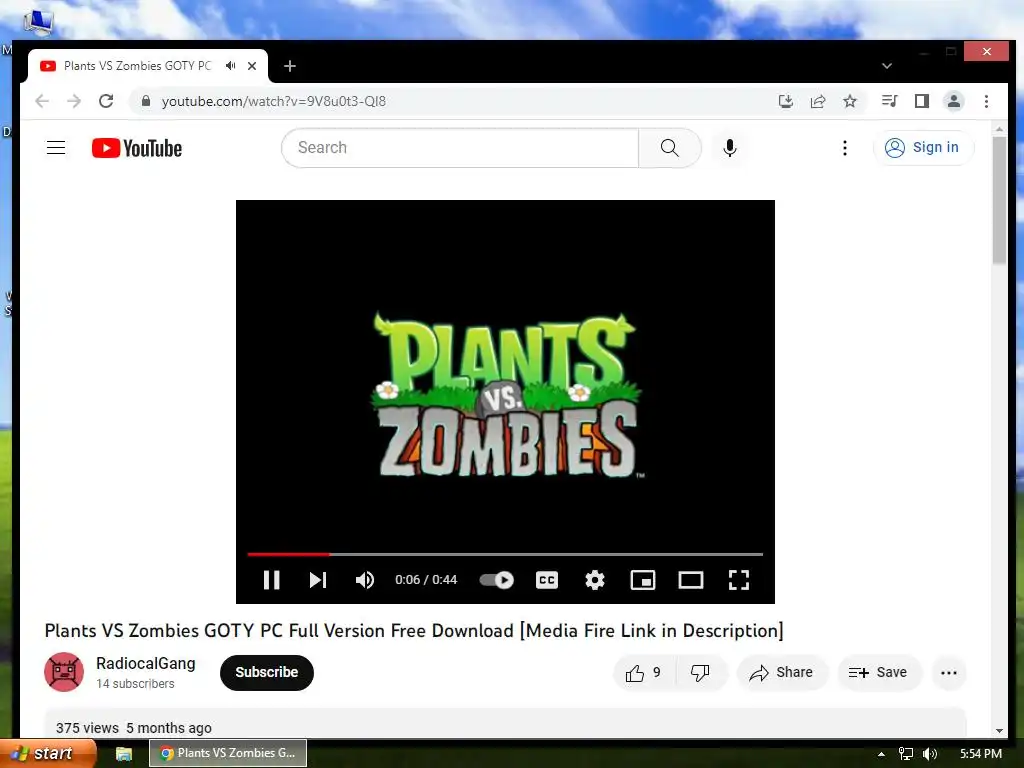This screenshot has width=1024, height=768.
Task: Open the YouTube guide hamburger menu
Action: 56,148
